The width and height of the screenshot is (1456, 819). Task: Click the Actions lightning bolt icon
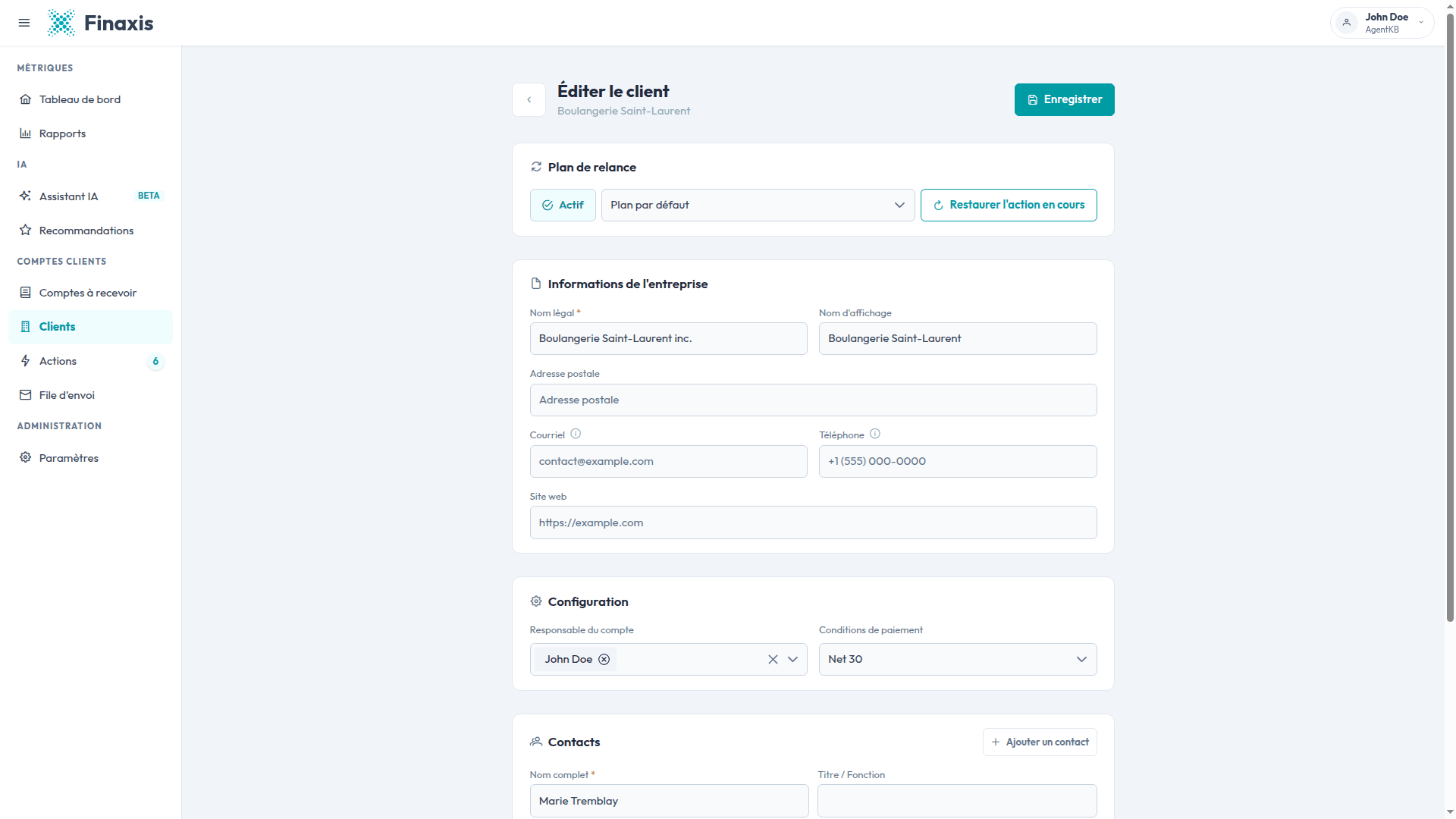point(25,361)
